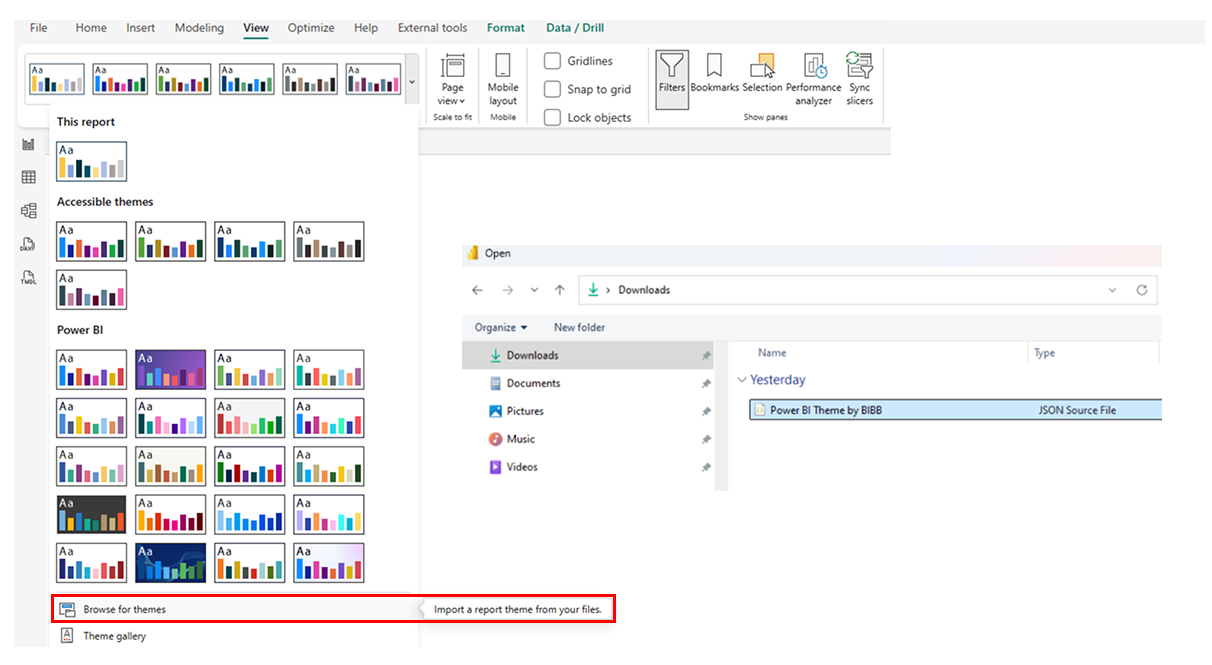The image size is (1212, 665).
Task: Open the recent locations dropdown
Action: click(x=534, y=290)
